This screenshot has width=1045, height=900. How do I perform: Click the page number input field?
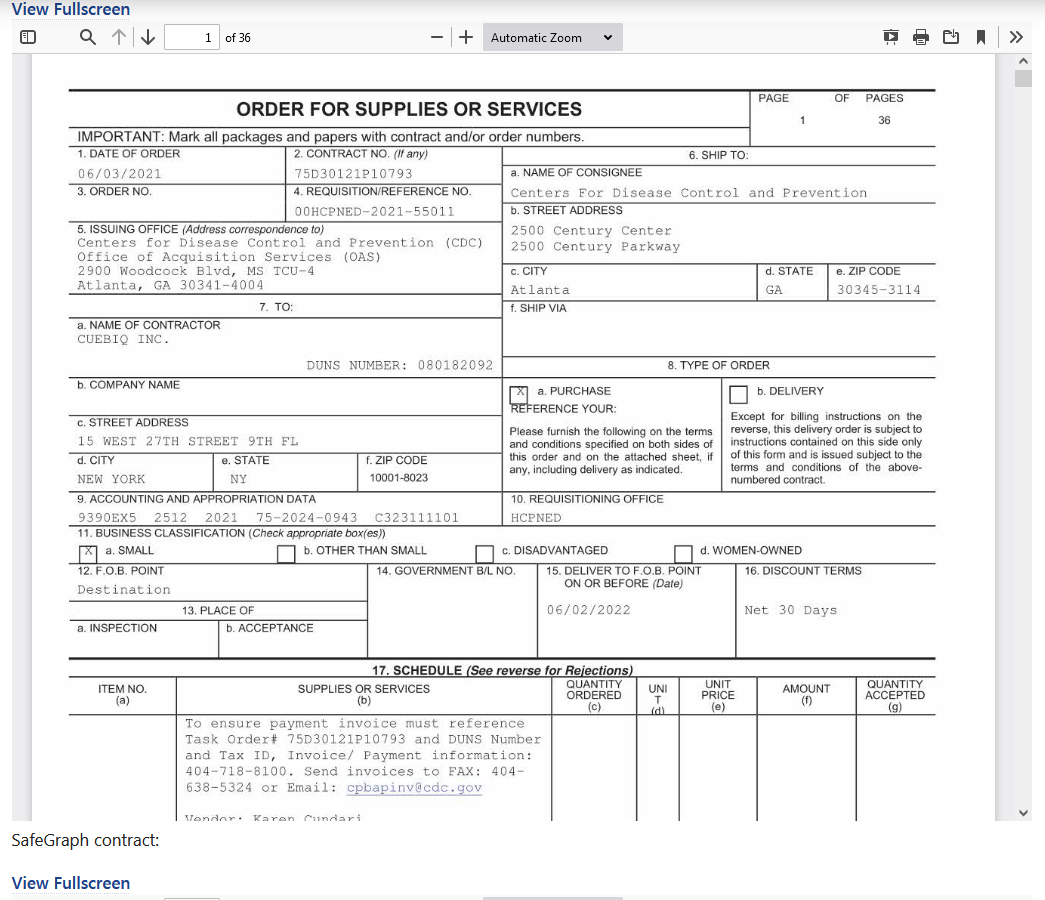pyautogui.click(x=192, y=37)
